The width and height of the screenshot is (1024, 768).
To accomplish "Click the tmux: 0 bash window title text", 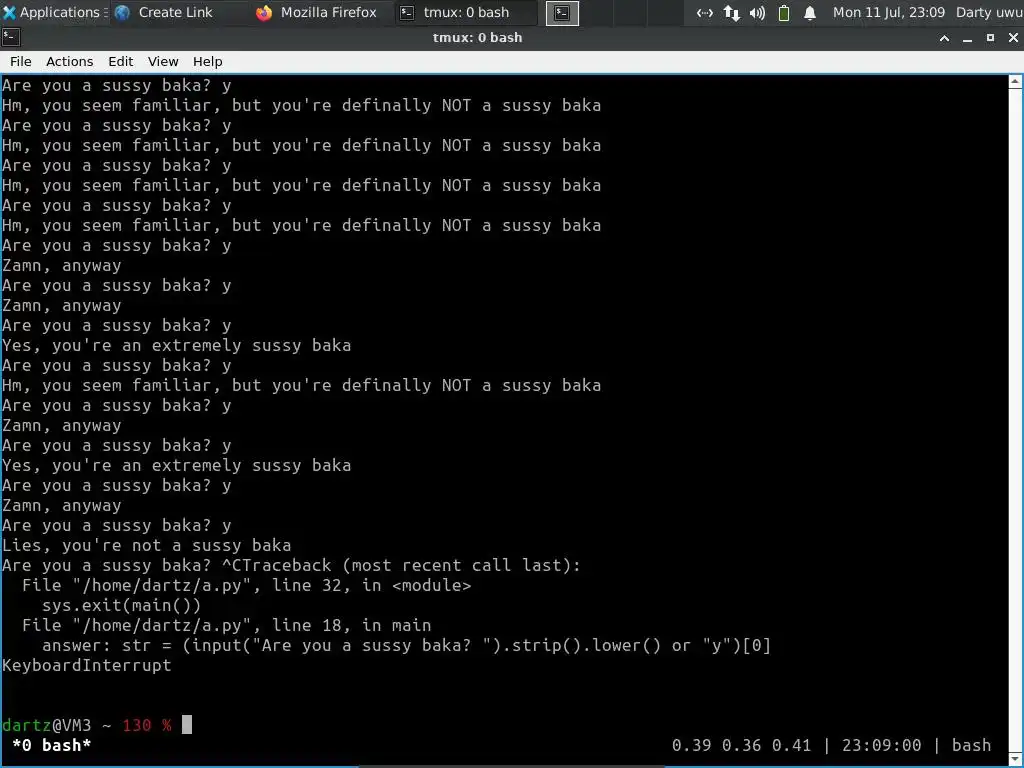I will click(477, 38).
